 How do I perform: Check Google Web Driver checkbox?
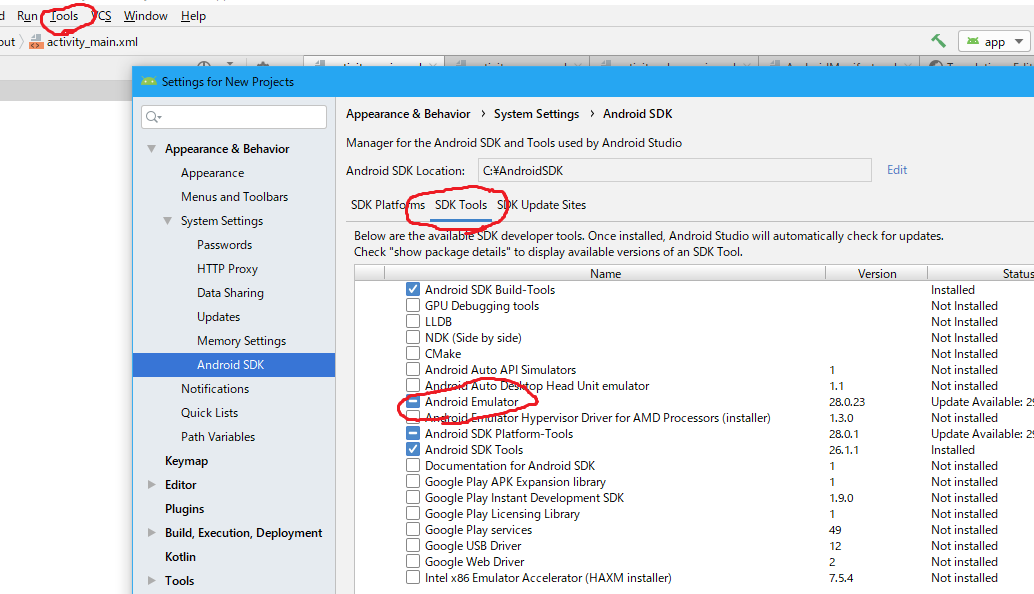(x=413, y=562)
